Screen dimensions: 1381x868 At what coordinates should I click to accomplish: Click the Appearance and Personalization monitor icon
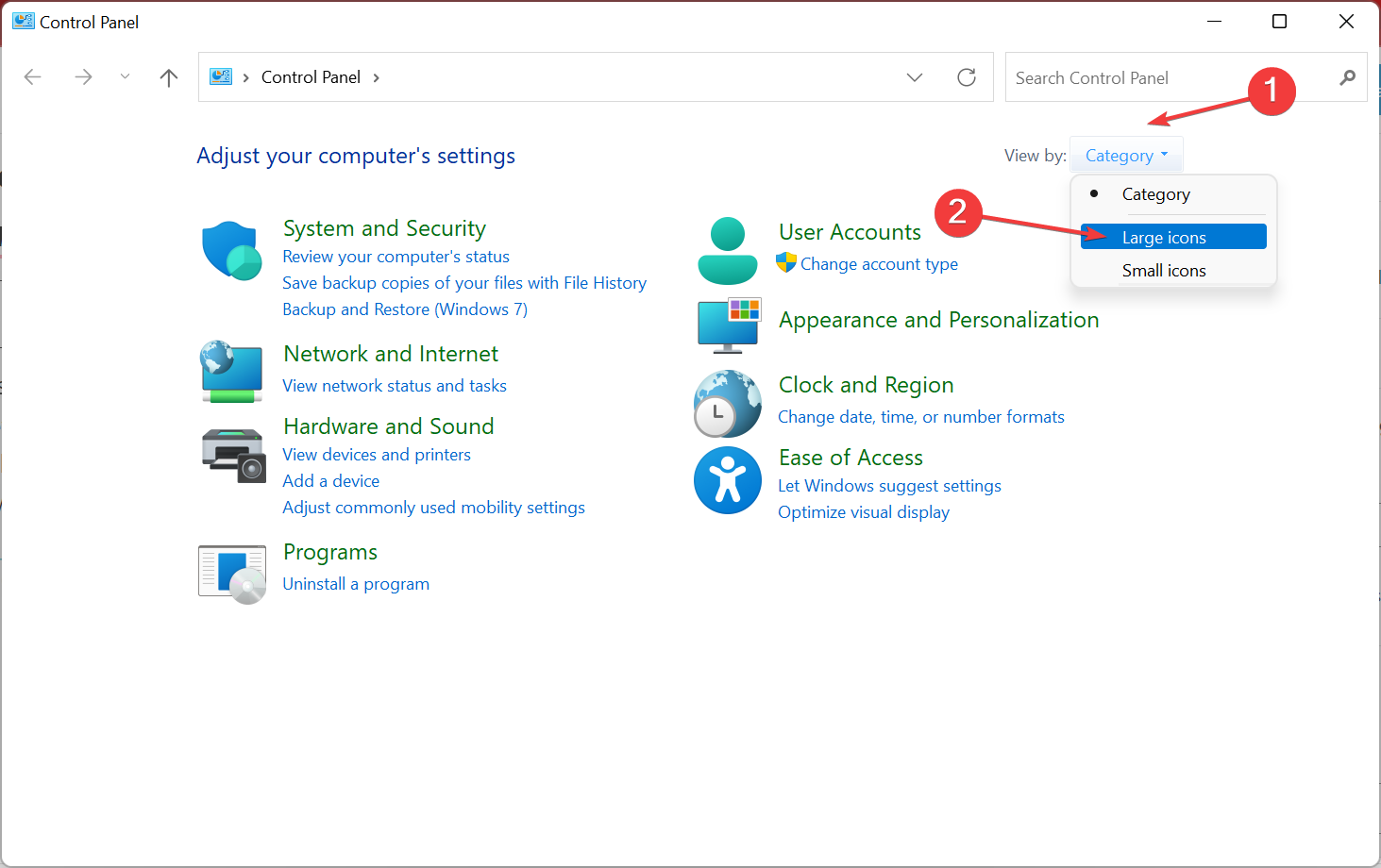(728, 325)
